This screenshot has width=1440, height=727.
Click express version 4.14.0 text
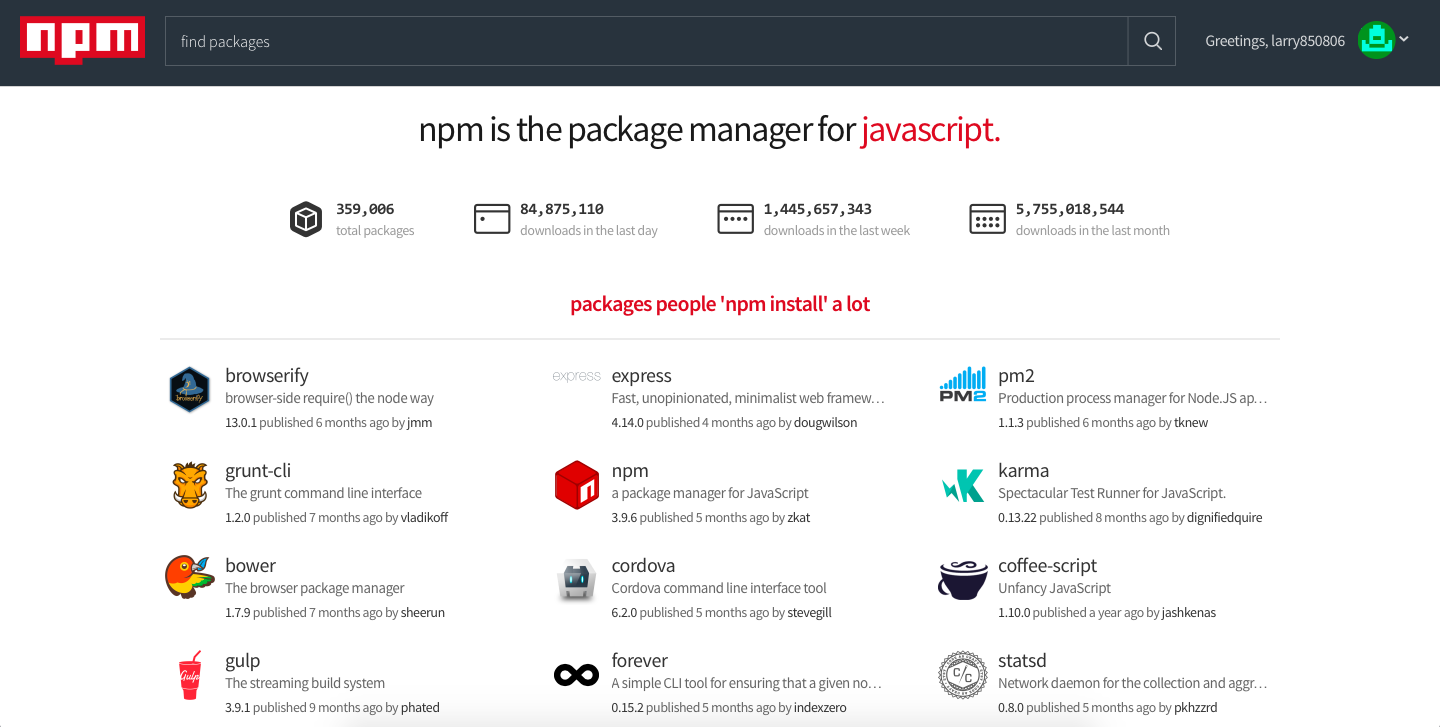[627, 423]
